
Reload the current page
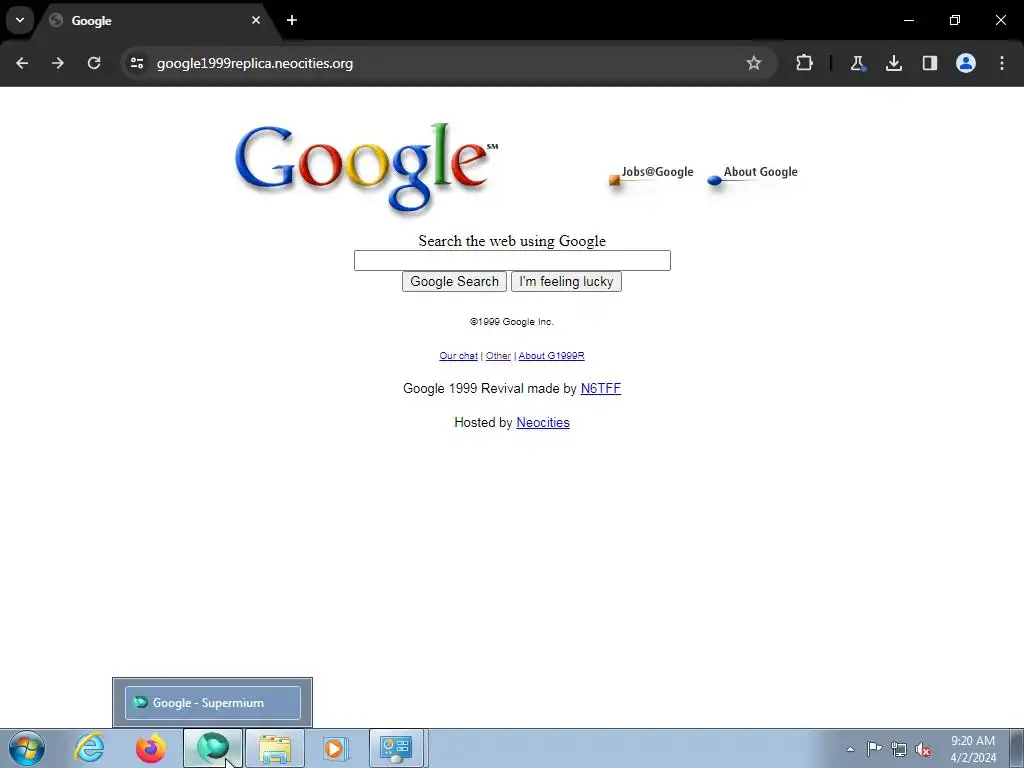pos(94,63)
